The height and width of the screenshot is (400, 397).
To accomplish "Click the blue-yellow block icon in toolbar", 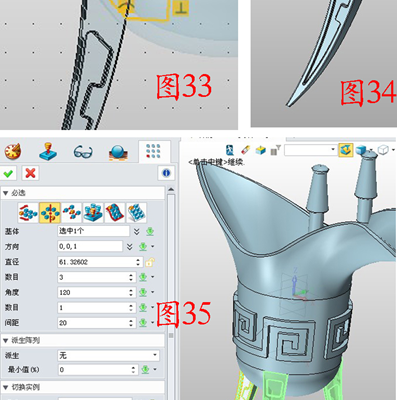I will click(x=261, y=150).
